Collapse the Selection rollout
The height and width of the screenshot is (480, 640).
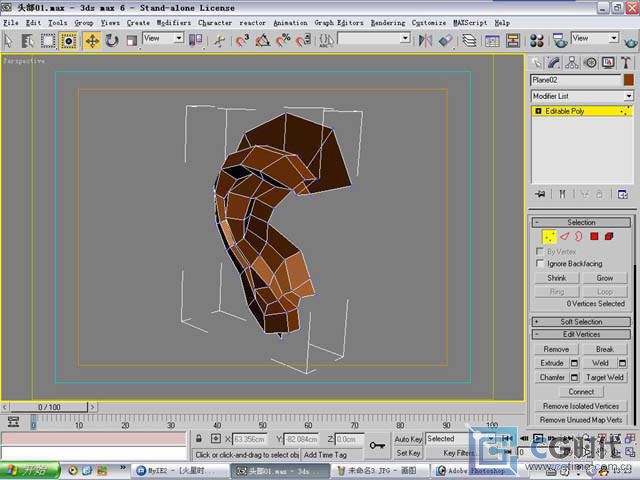click(581, 222)
